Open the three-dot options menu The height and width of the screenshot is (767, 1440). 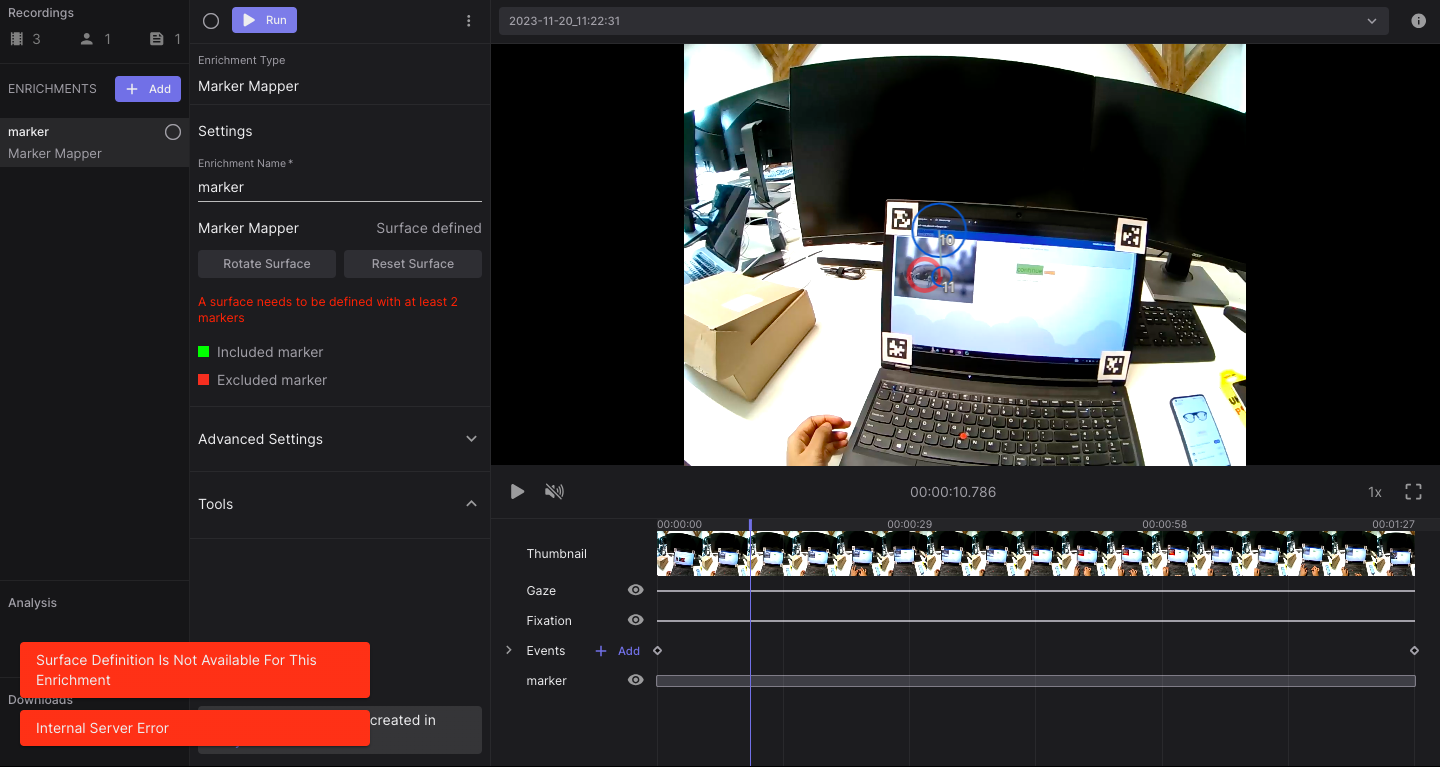[x=469, y=21]
